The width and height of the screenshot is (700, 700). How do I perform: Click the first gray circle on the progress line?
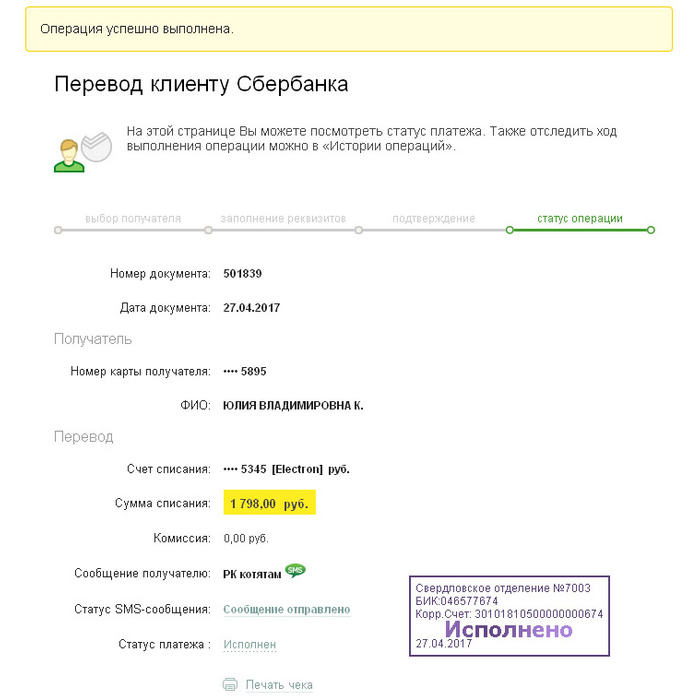click(58, 230)
